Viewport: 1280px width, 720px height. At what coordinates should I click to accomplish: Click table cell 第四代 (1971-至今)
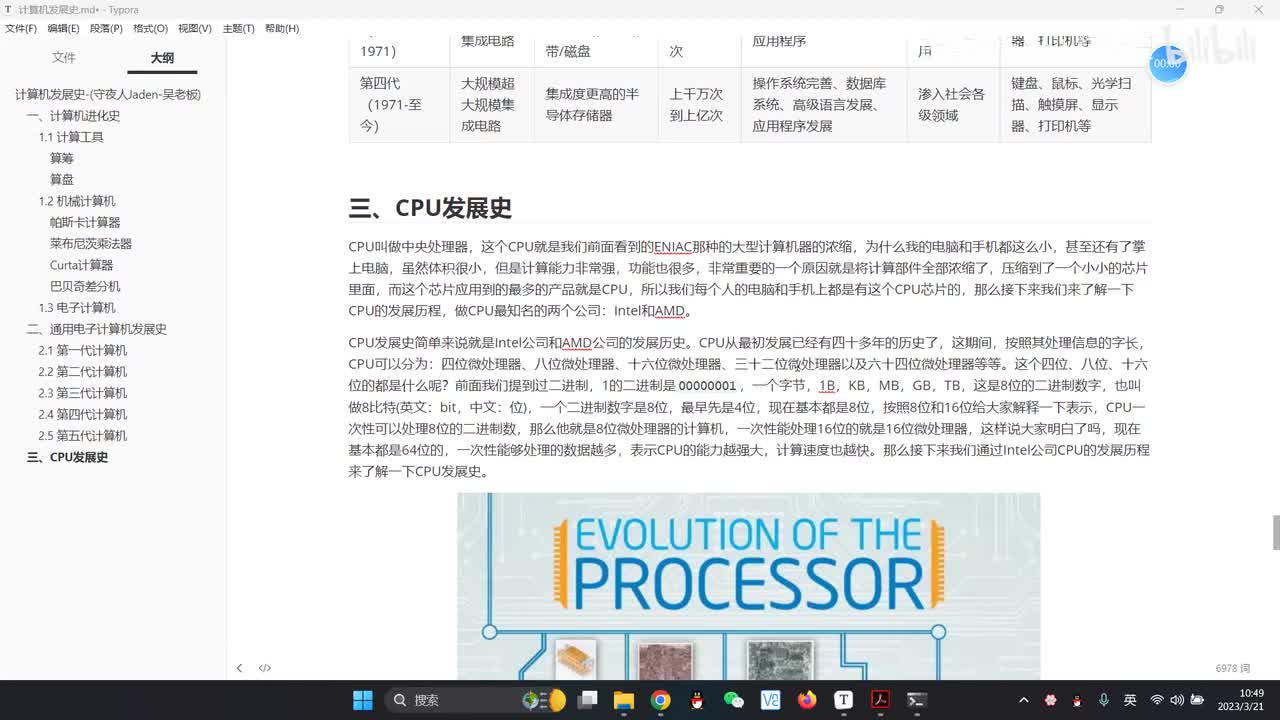399,104
